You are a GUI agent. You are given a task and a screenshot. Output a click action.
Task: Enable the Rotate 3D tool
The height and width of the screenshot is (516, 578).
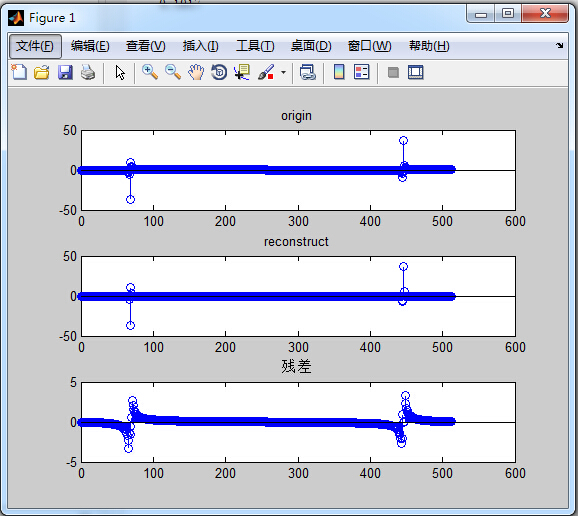(219, 72)
